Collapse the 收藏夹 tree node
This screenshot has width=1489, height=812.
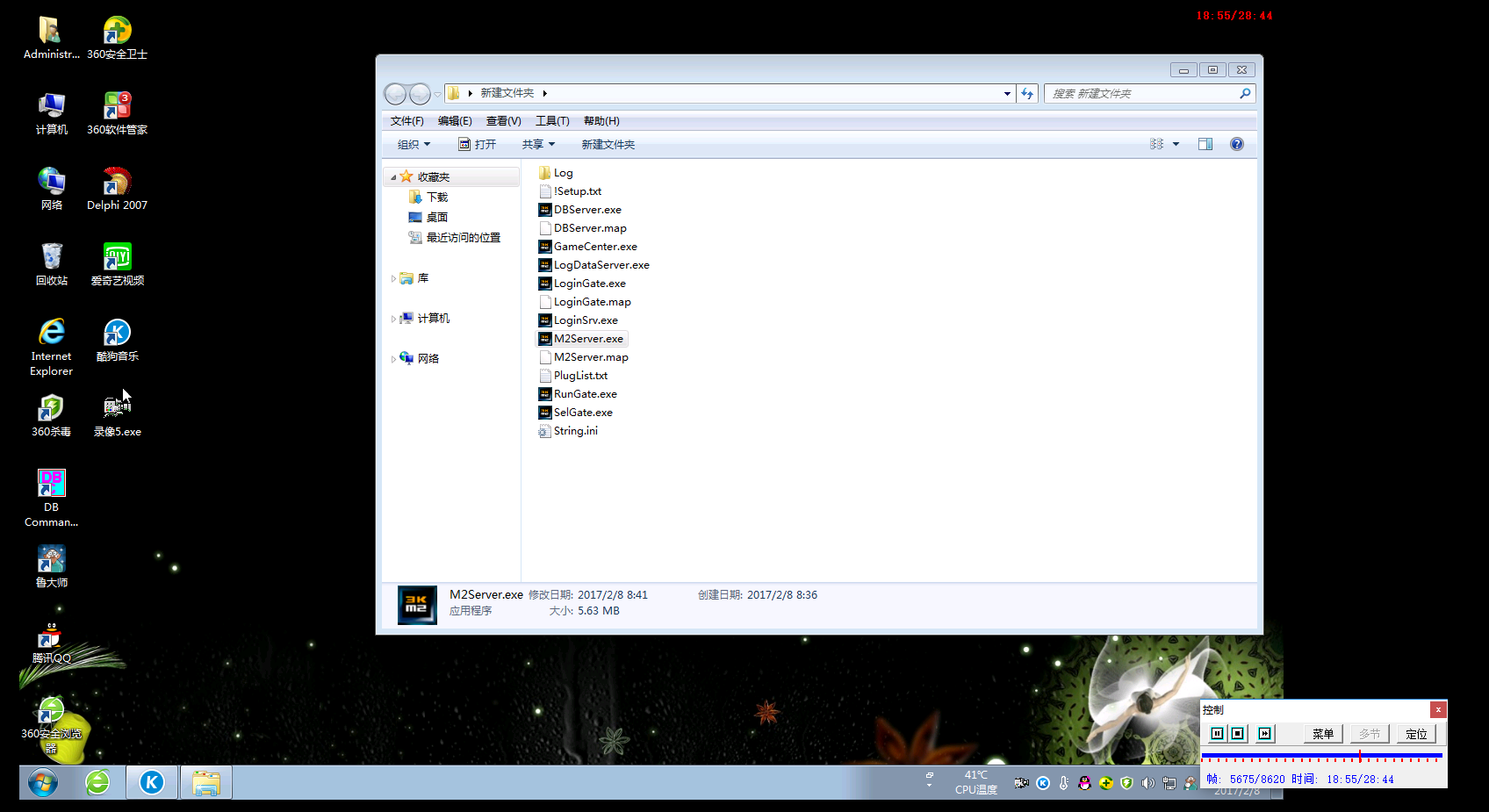pos(393,177)
